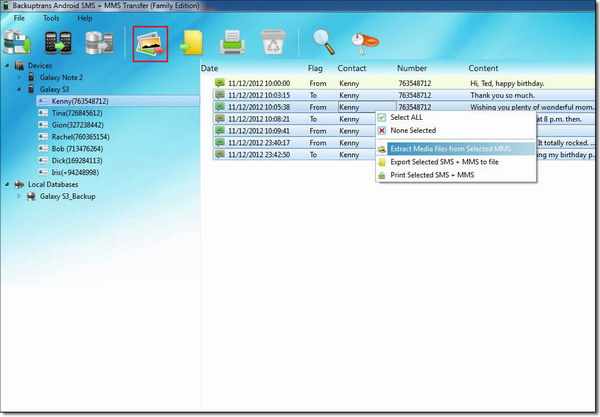The width and height of the screenshot is (600, 417).
Task: Click the export messages to file icon
Action: pyautogui.click(x=191, y=43)
